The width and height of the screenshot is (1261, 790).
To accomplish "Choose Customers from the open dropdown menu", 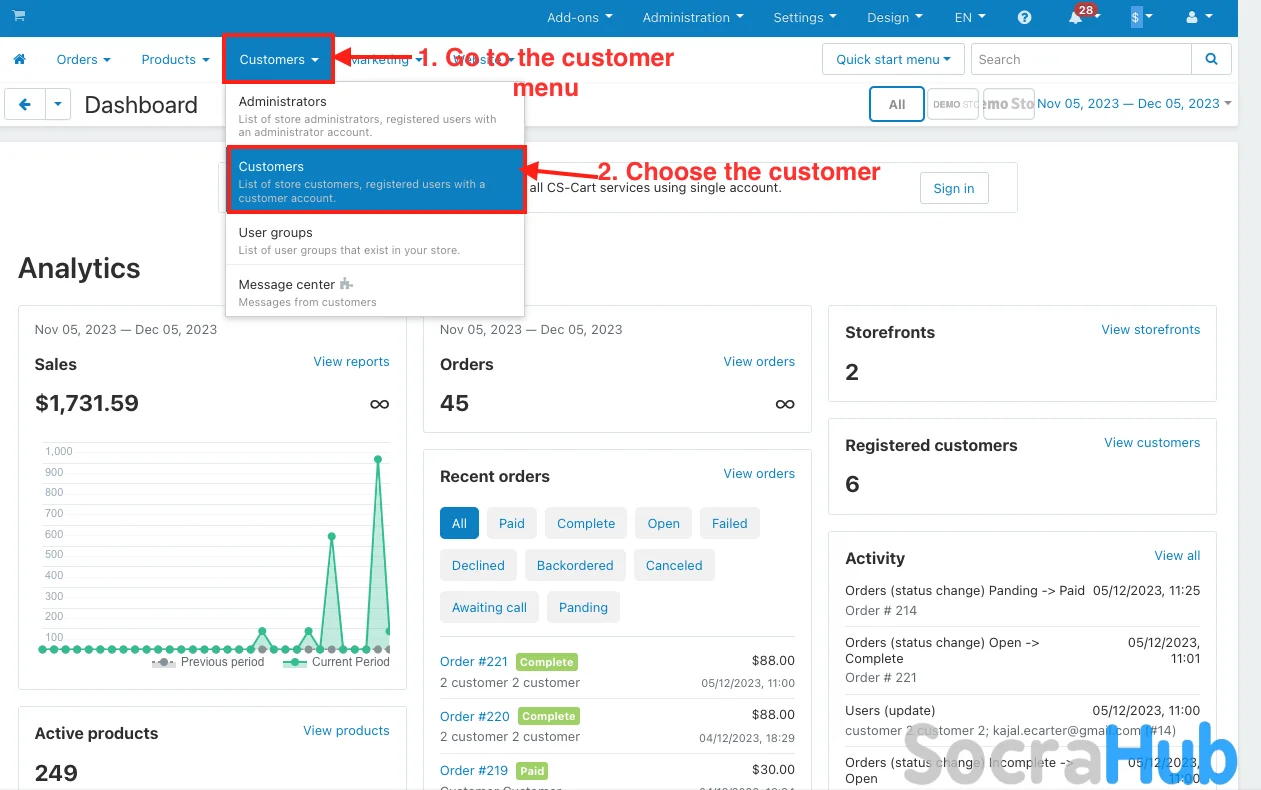I will 376,181.
